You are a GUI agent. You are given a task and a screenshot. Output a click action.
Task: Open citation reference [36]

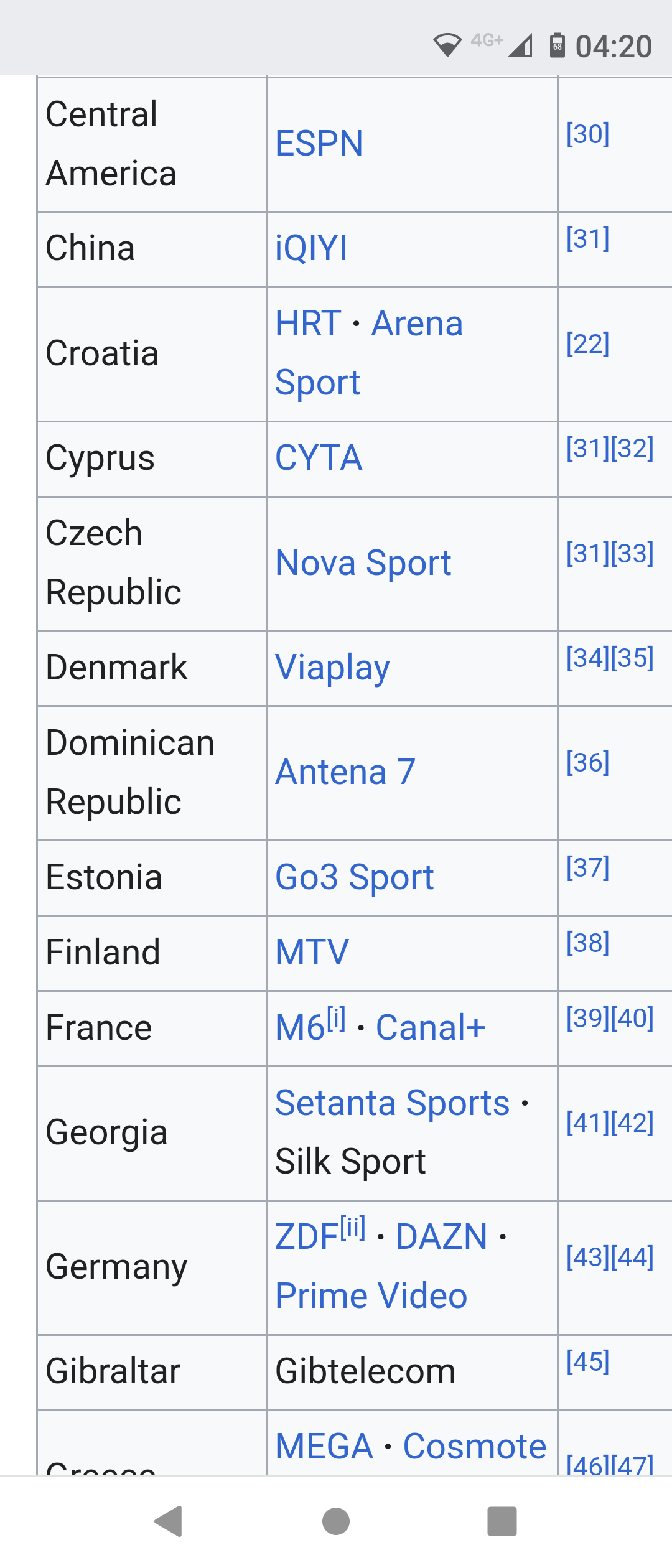587,762
